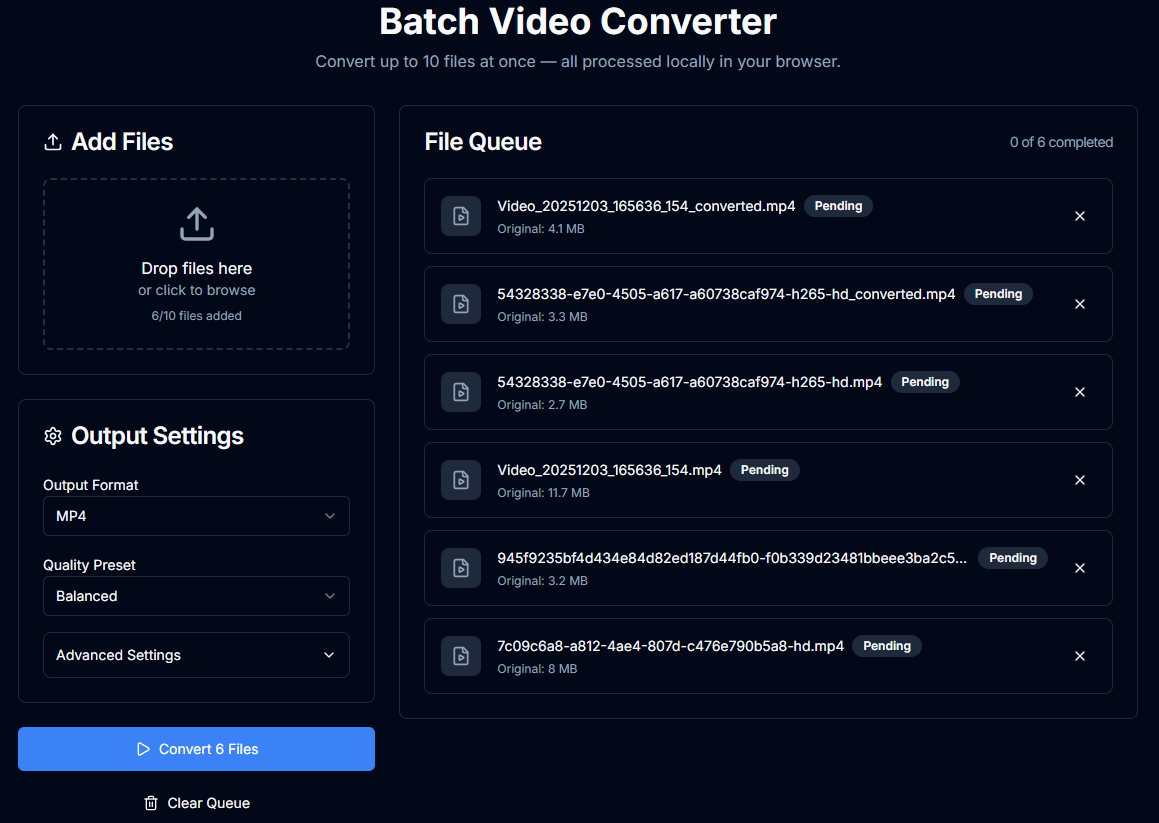This screenshot has width=1159, height=823.
Task: Click the upload arrow inside the drop zone
Action: [196, 224]
